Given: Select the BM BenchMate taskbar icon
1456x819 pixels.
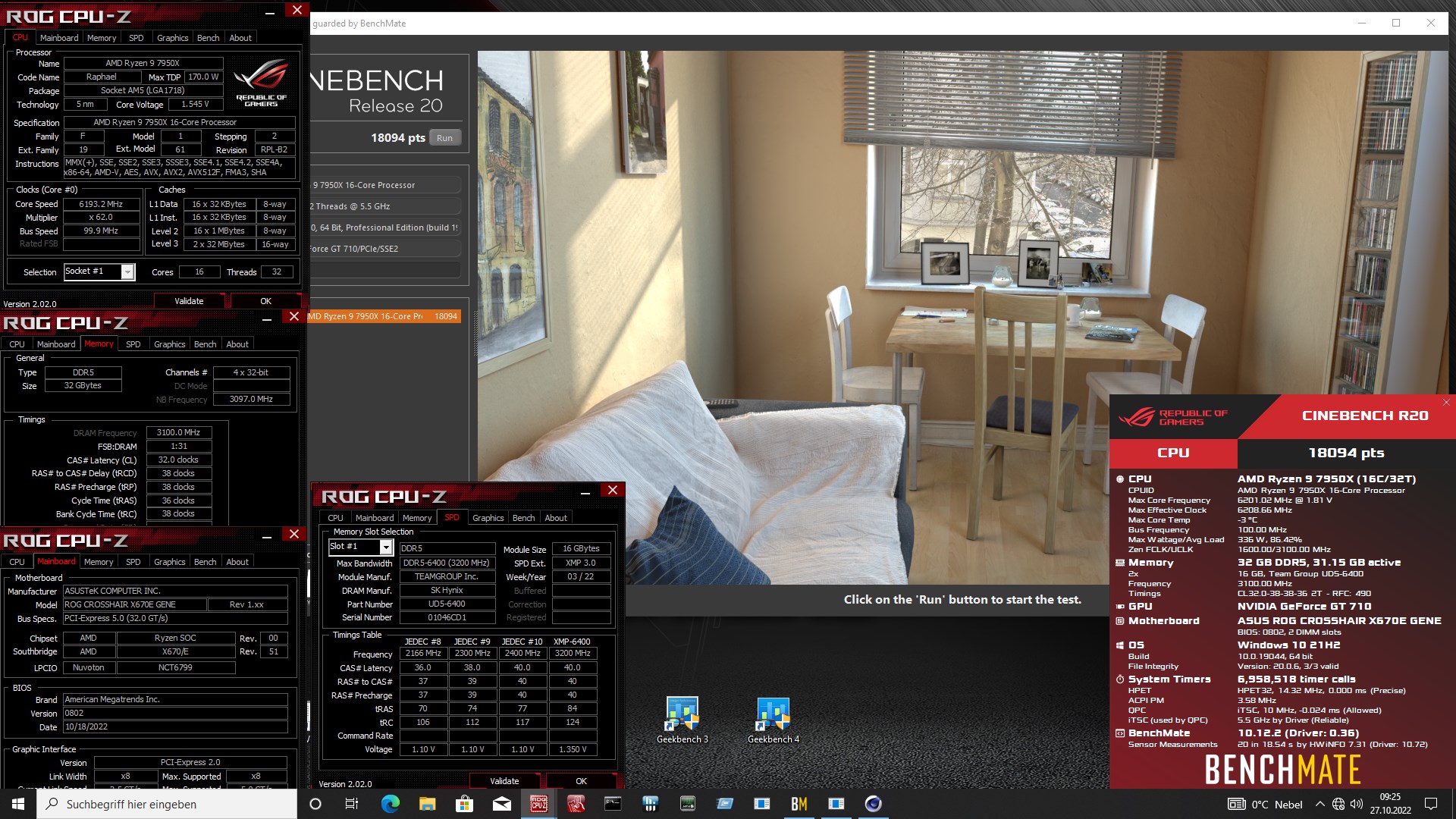Looking at the screenshot, I should point(799,804).
